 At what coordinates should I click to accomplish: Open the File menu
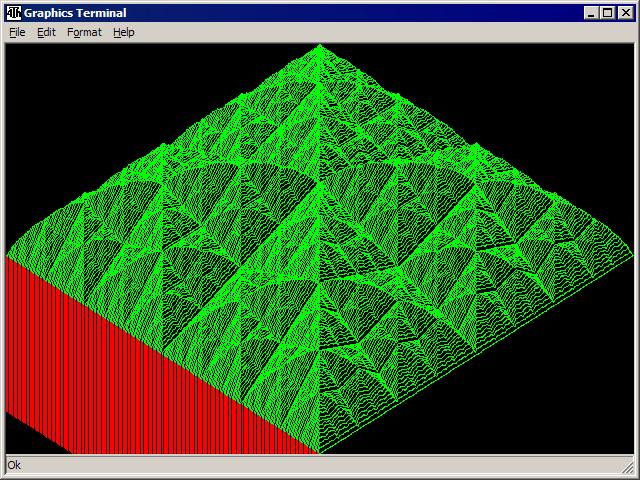click(17, 32)
